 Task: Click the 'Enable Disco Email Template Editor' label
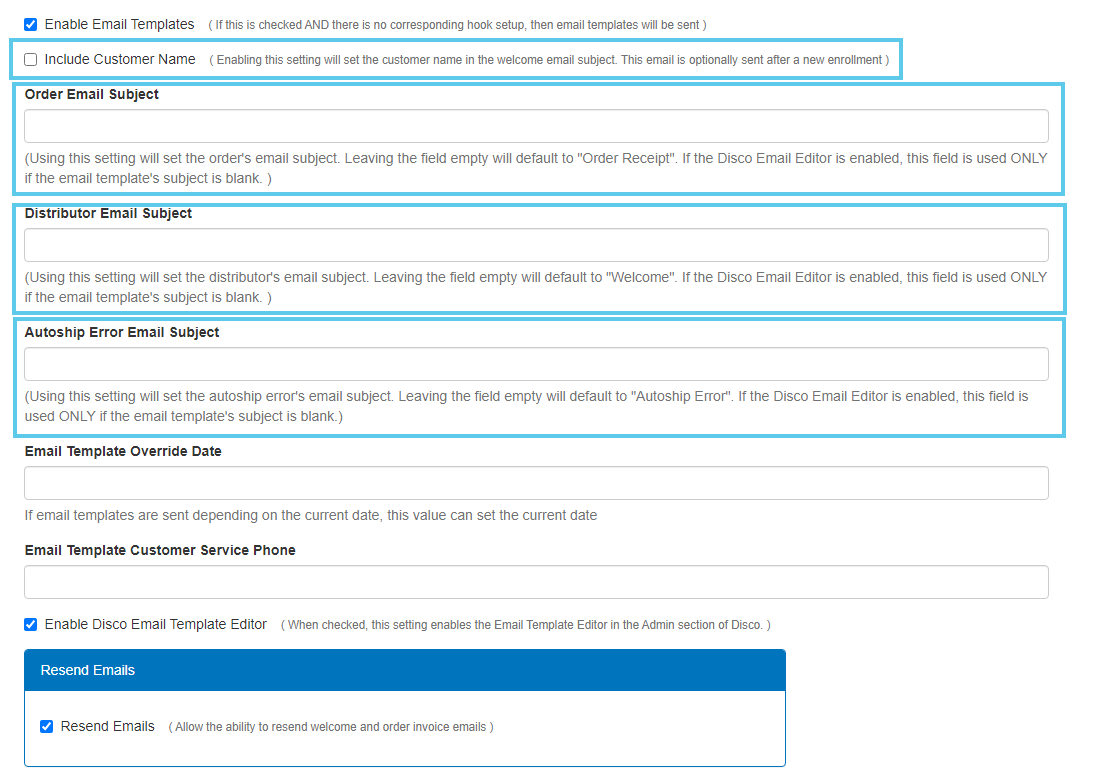[x=156, y=624]
